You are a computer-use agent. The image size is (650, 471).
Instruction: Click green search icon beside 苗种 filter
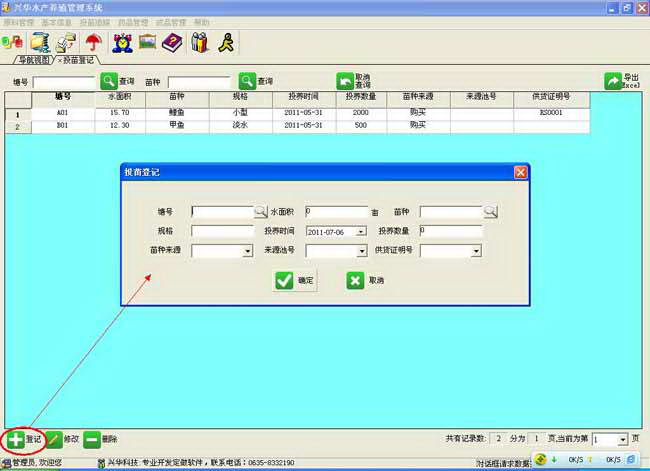point(247,81)
